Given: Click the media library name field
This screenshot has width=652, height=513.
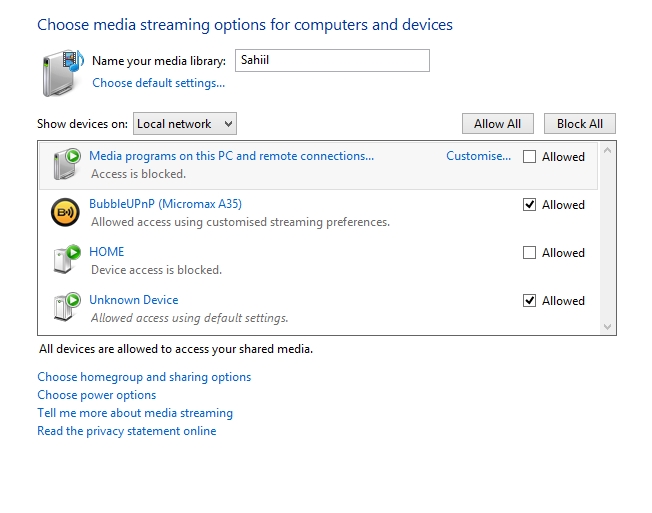Looking at the screenshot, I should coord(332,61).
